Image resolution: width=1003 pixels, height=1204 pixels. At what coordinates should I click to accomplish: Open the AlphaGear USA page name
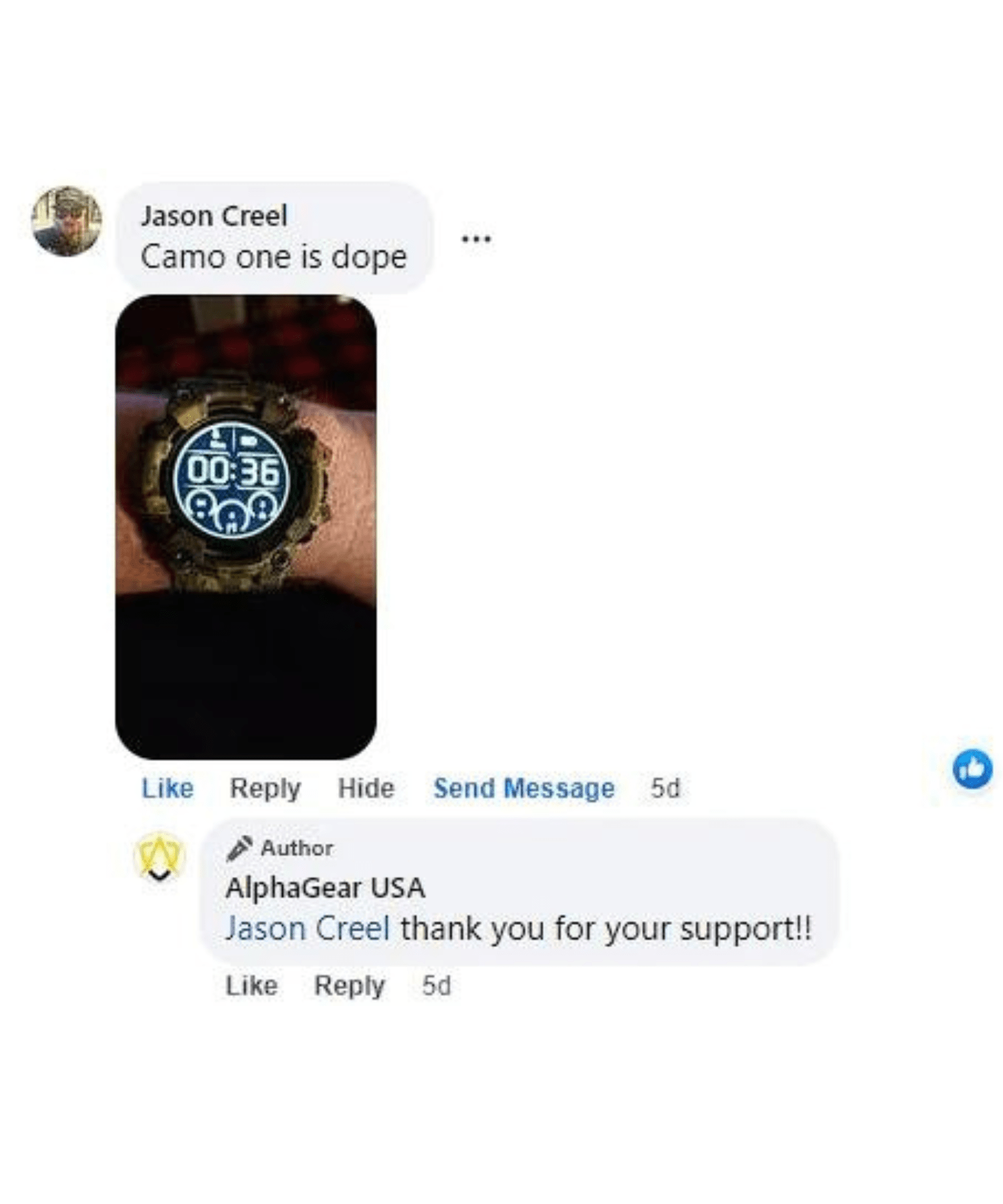[x=325, y=888]
